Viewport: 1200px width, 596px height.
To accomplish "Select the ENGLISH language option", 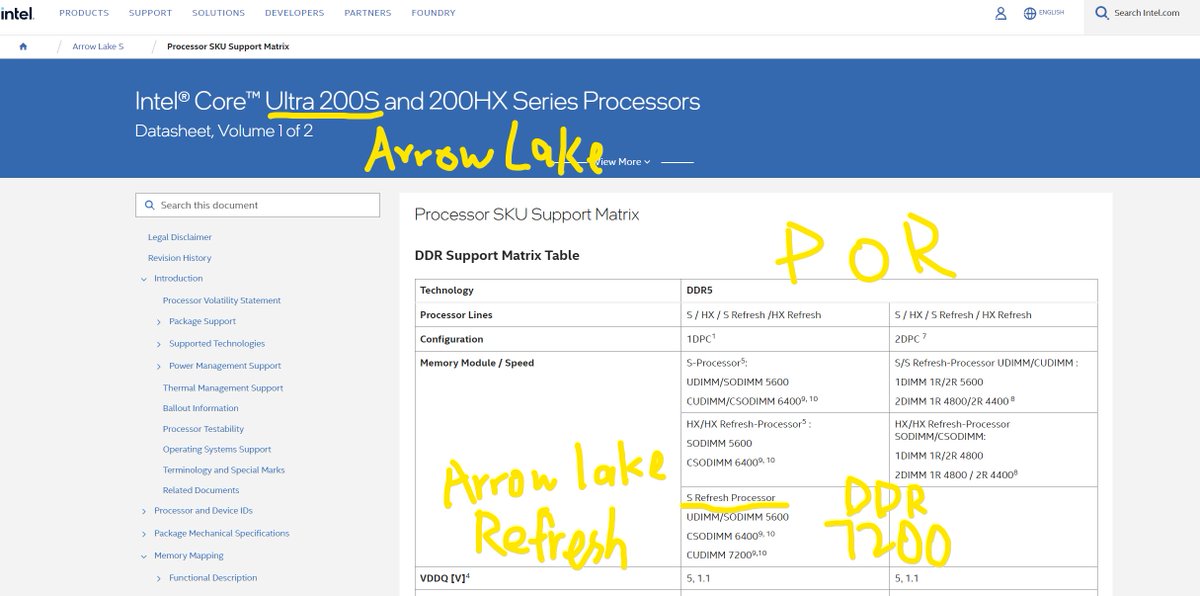I will coord(1051,13).
